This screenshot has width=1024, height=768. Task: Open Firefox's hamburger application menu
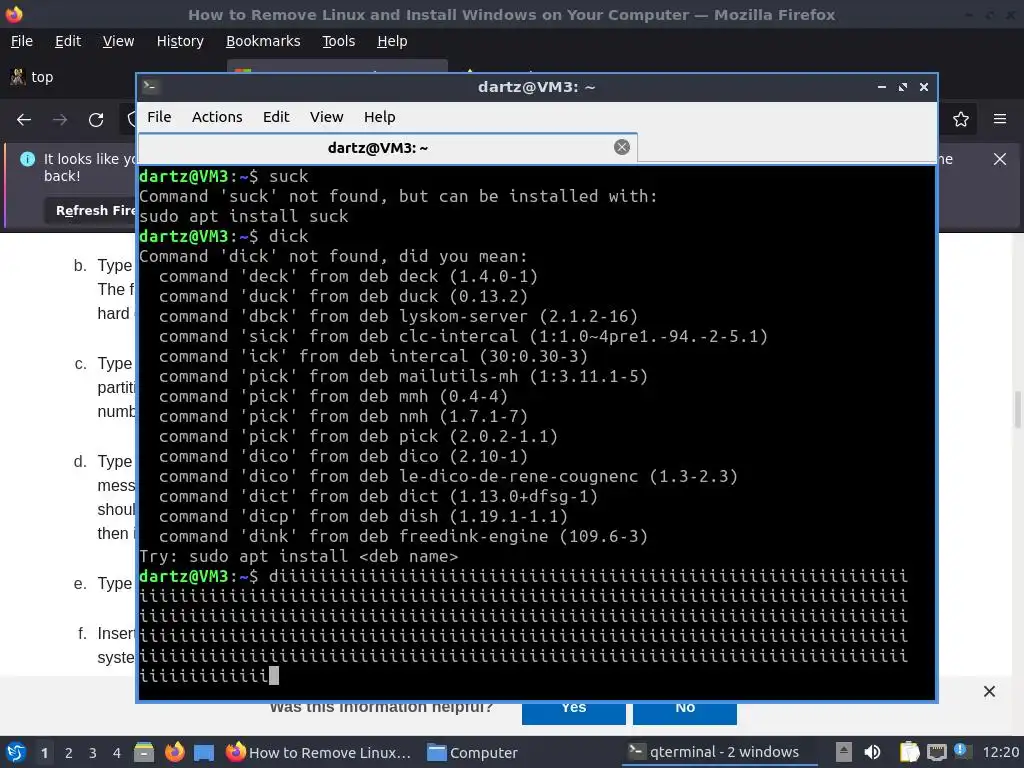coord(1000,119)
